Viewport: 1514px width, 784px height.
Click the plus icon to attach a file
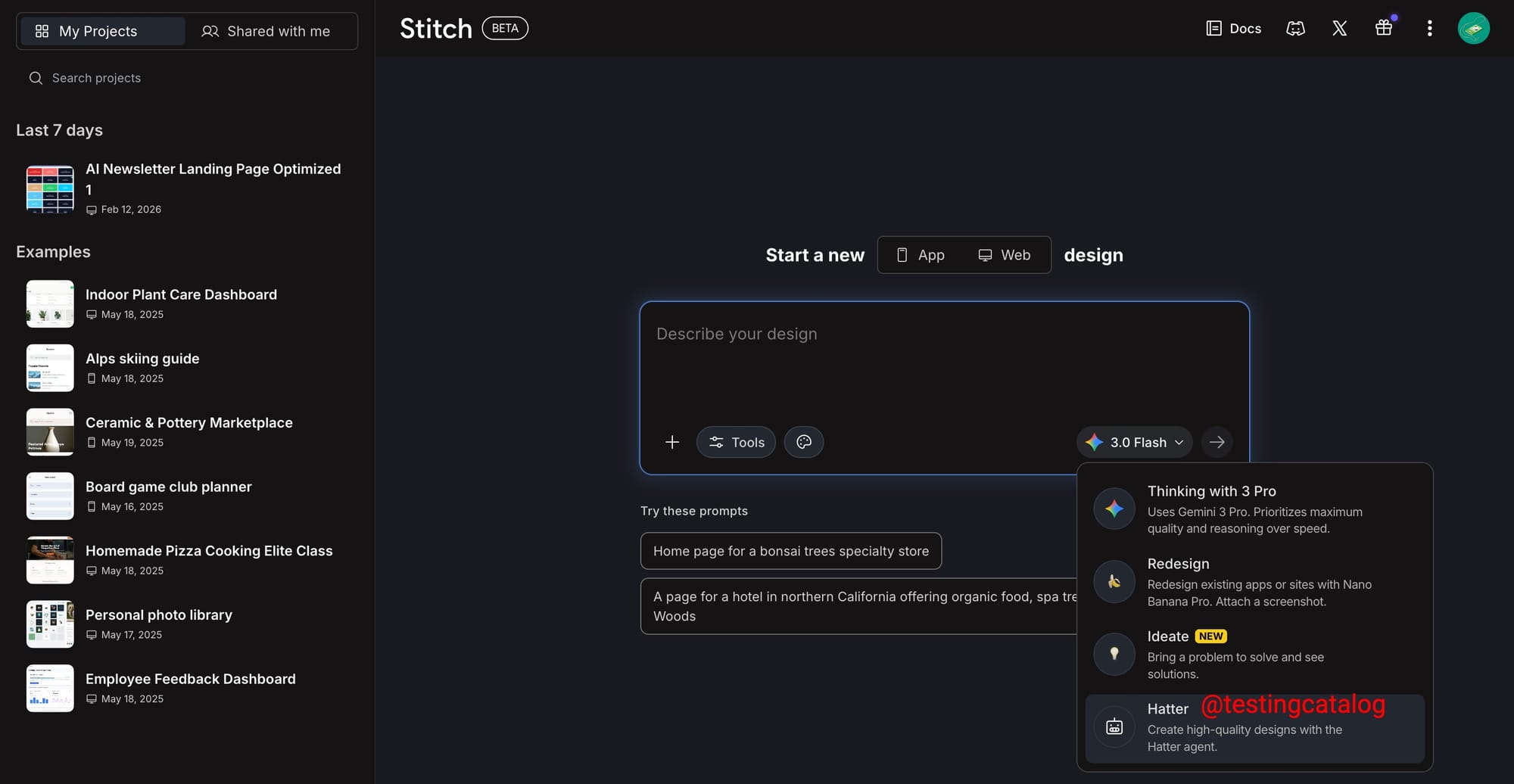coord(672,442)
